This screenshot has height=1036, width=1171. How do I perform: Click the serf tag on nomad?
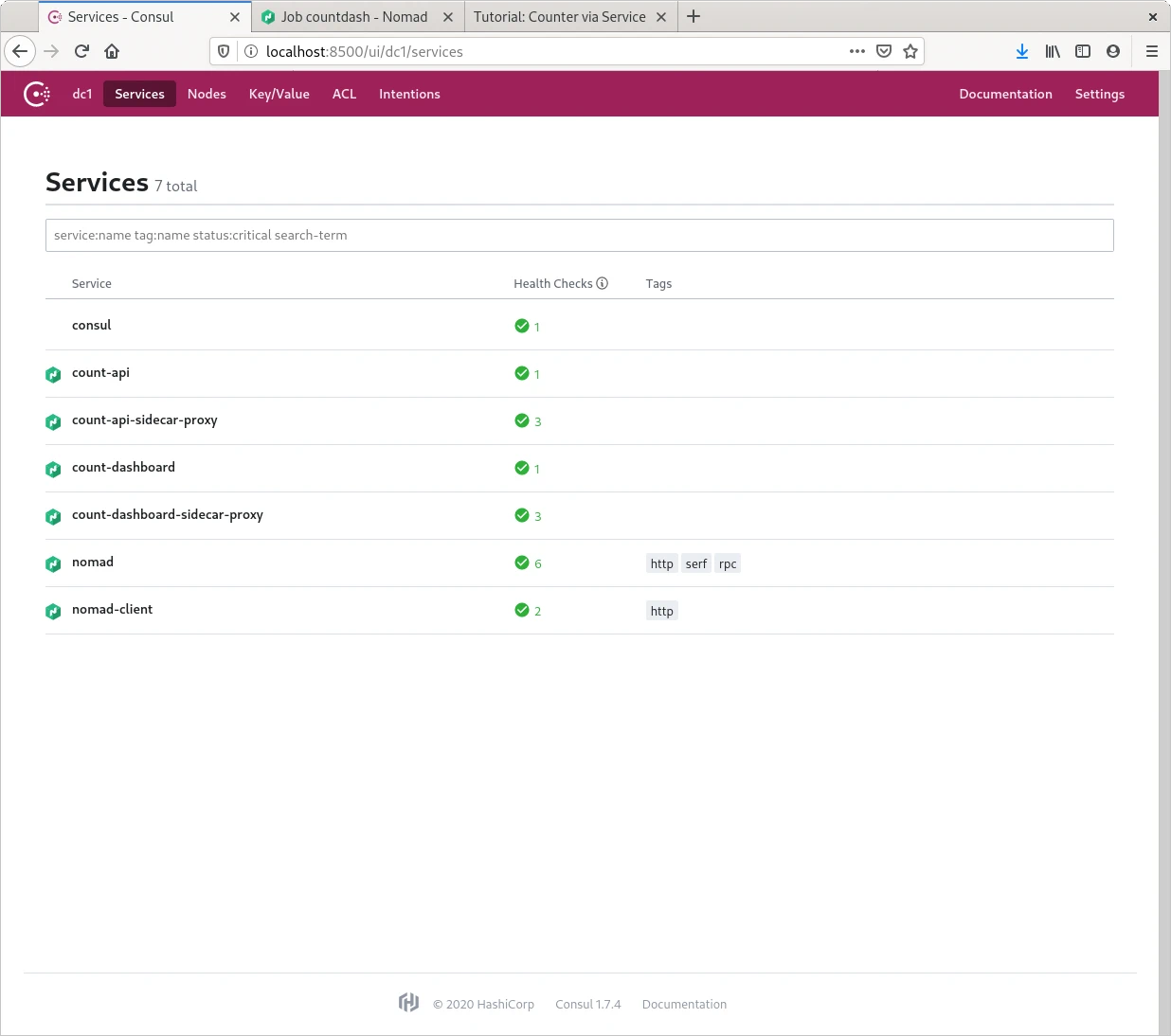(696, 563)
